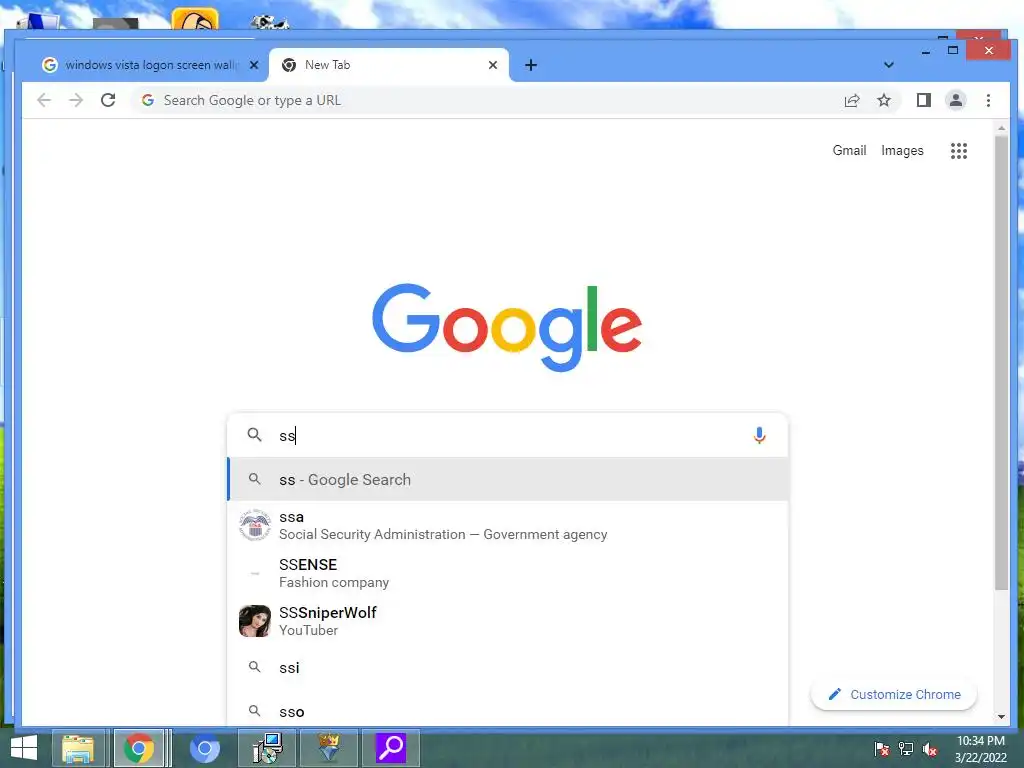Bookmark this tab with the star
The height and width of the screenshot is (768, 1024).
pos(884,100)
